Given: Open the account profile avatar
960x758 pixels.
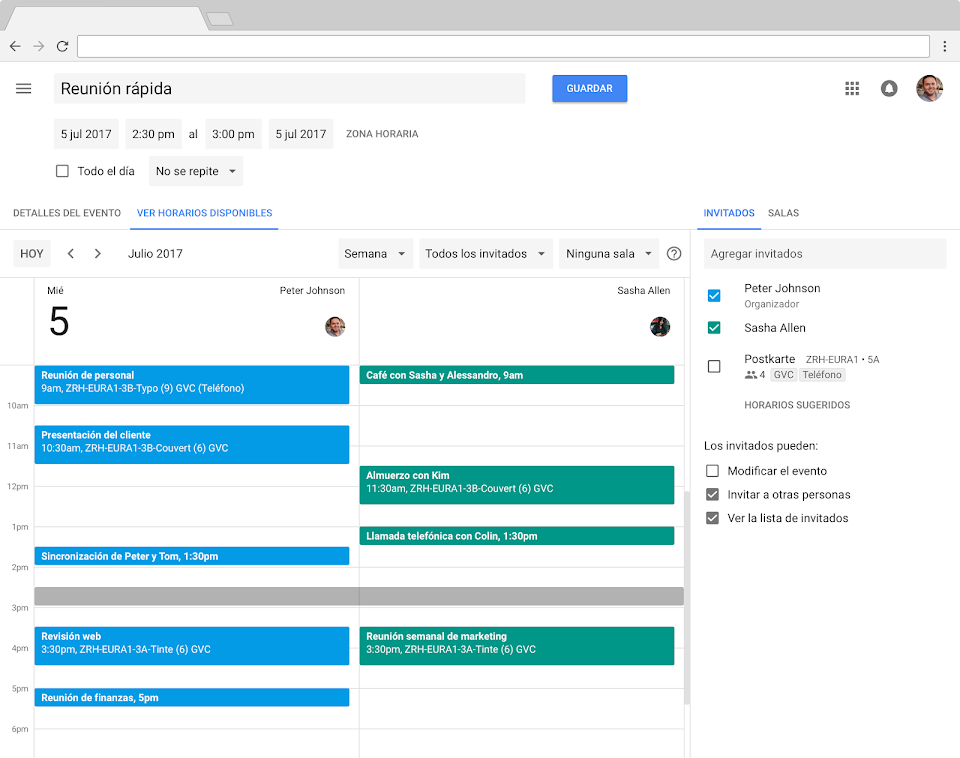Looking at the screenshot, I should click(929, 89).
